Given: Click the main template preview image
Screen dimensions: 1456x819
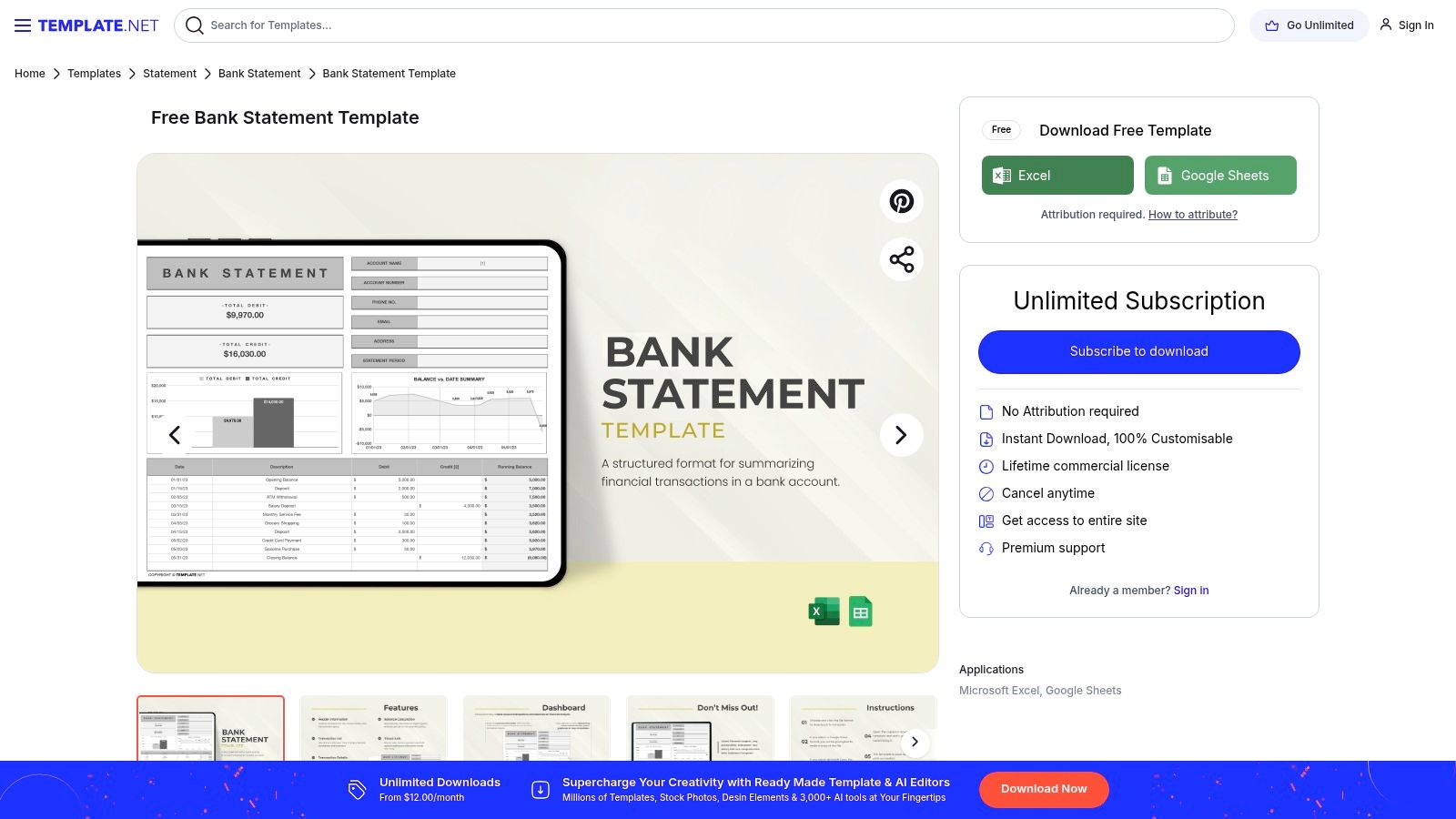Looking at the screenshot, I should click(538, 413).
